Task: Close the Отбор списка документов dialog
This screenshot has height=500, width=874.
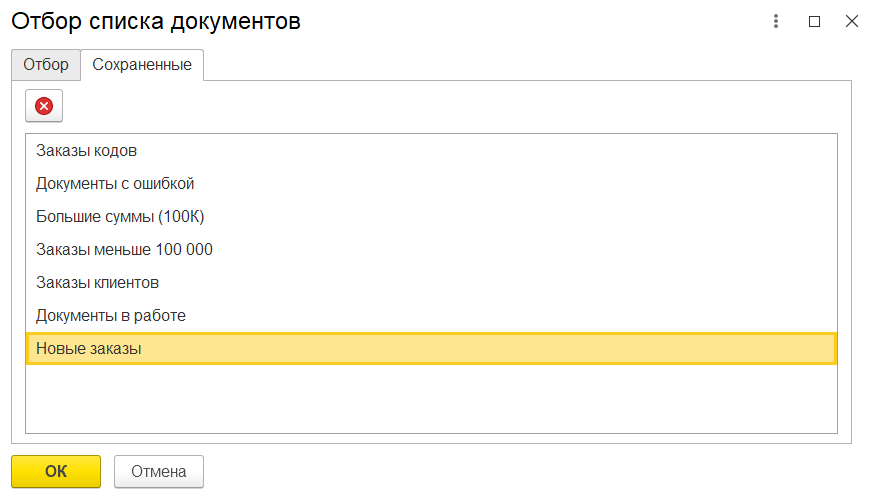Action: click(852, 21)
